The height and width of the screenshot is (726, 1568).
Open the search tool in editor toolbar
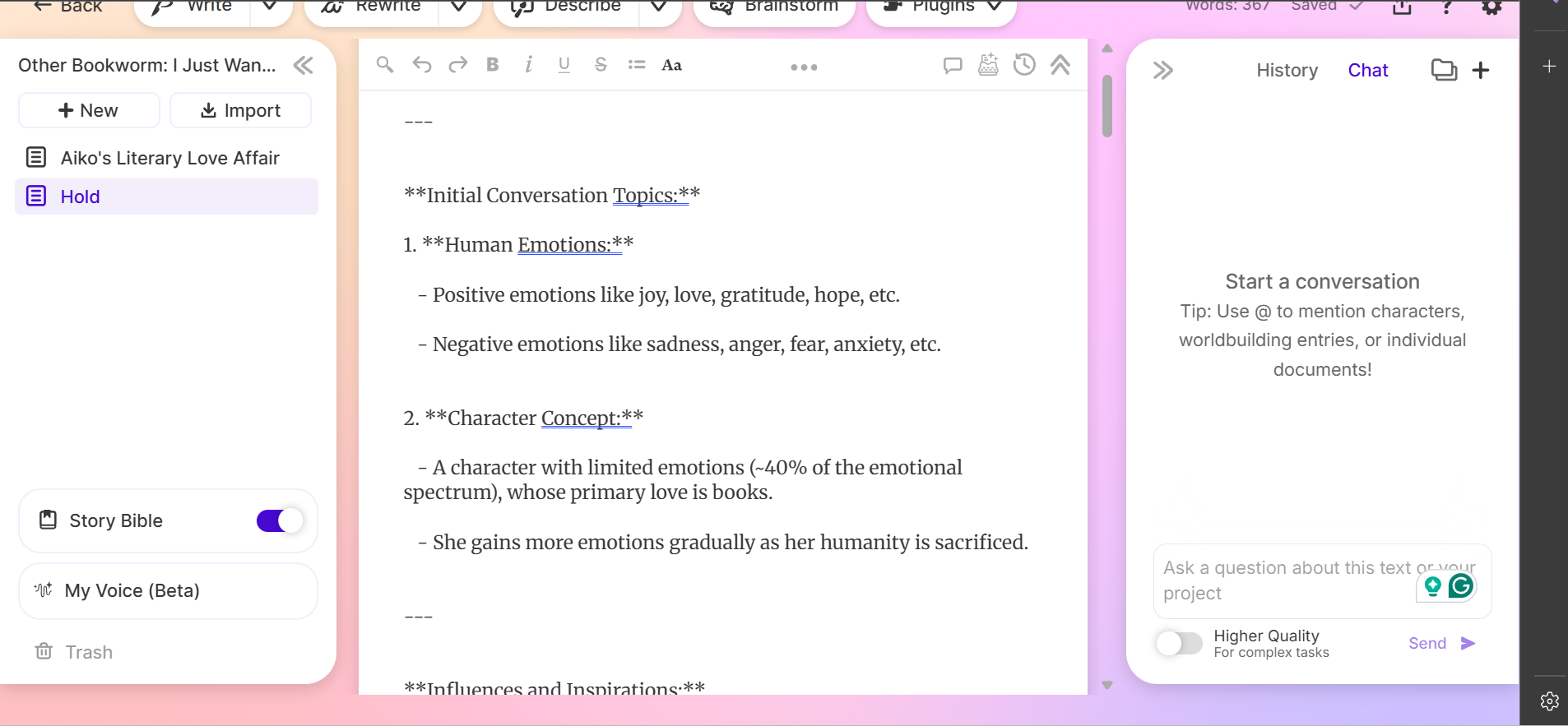tap(384, 64)
